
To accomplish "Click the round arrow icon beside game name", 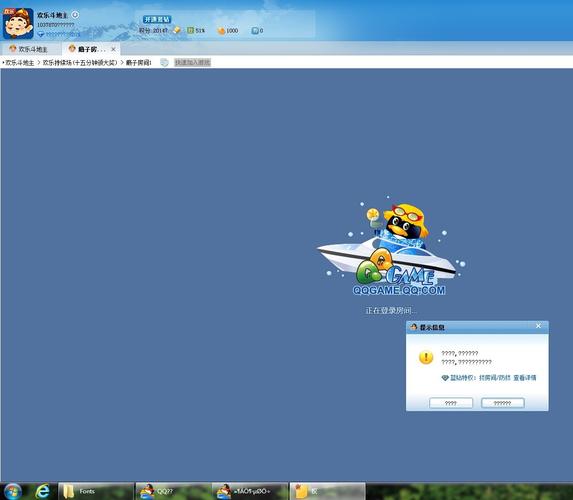I will (x=75, y=15).
